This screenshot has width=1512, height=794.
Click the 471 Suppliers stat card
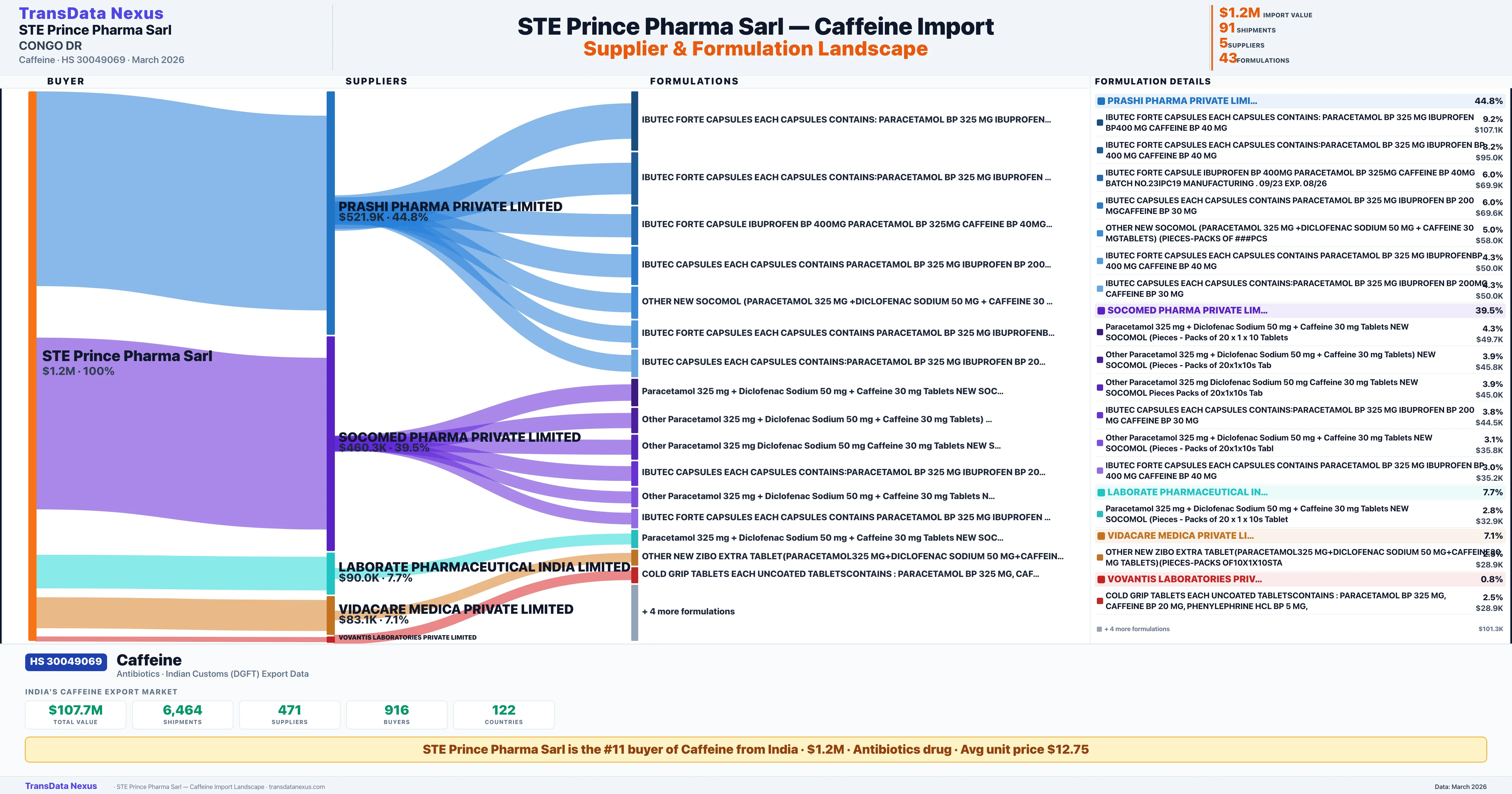click(x=289, y=714)
